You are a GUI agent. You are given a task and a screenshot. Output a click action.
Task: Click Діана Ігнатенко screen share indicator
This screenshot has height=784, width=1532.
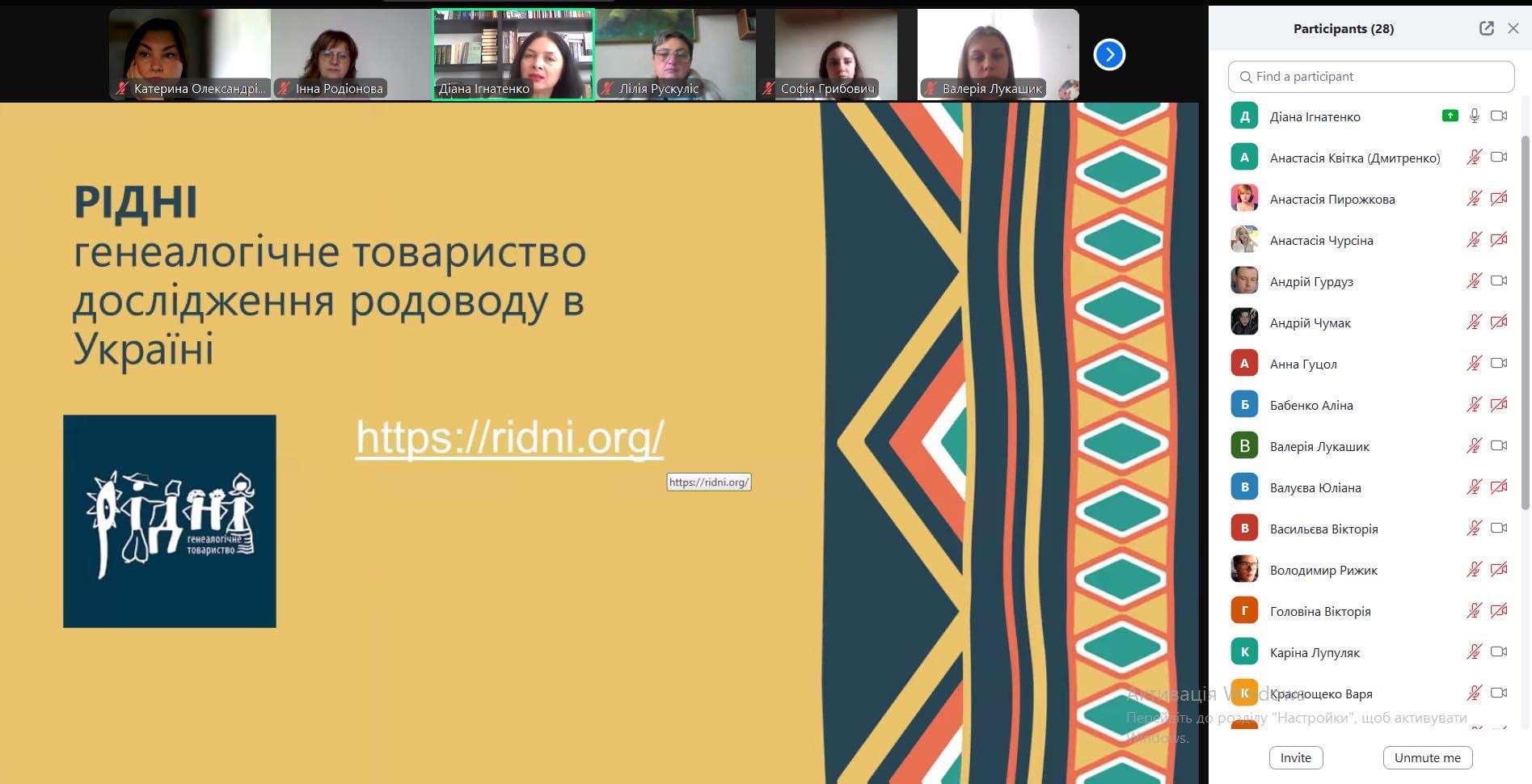coord(1450,116)
